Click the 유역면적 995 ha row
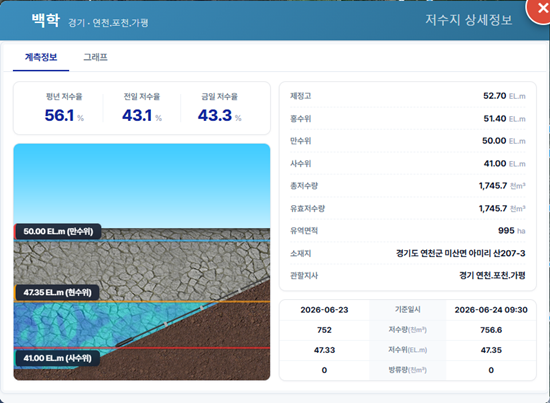 pyautogui.click(x=408, y=230)
